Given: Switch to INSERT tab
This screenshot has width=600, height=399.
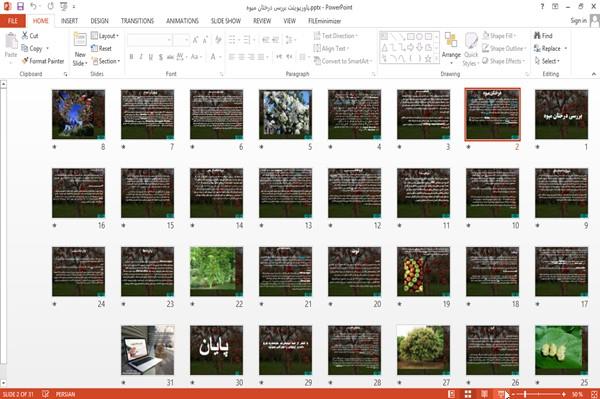Looking at the screenshot, I should click(69, 21).
